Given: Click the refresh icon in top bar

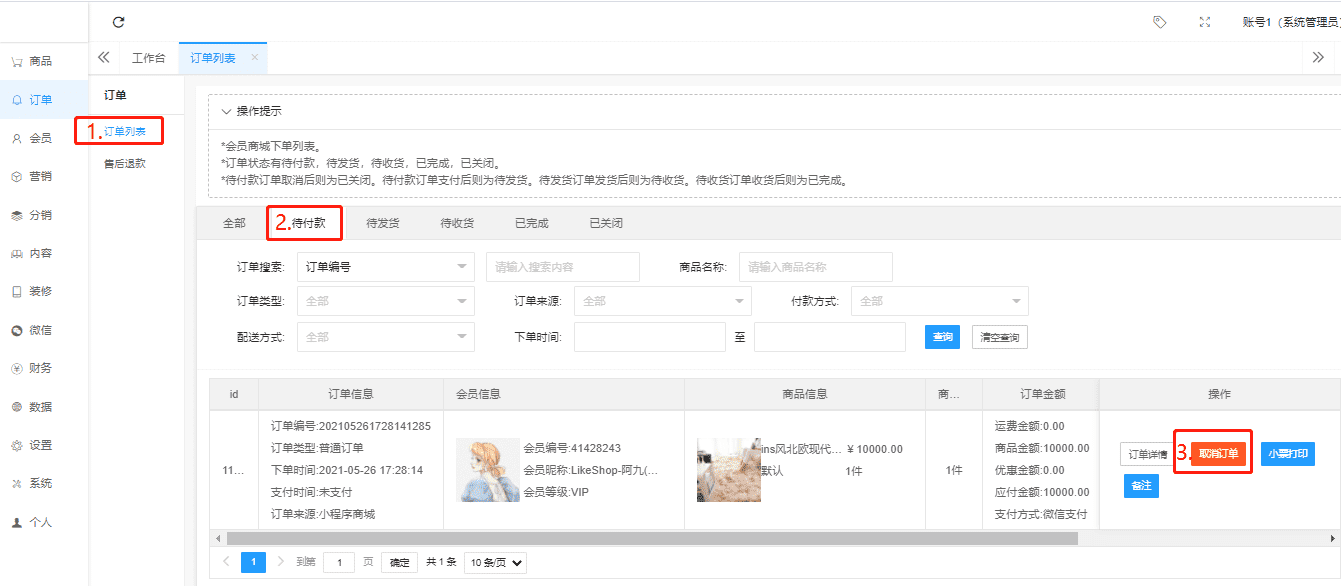Looking at the screenshot, I should tap(119, 22).
